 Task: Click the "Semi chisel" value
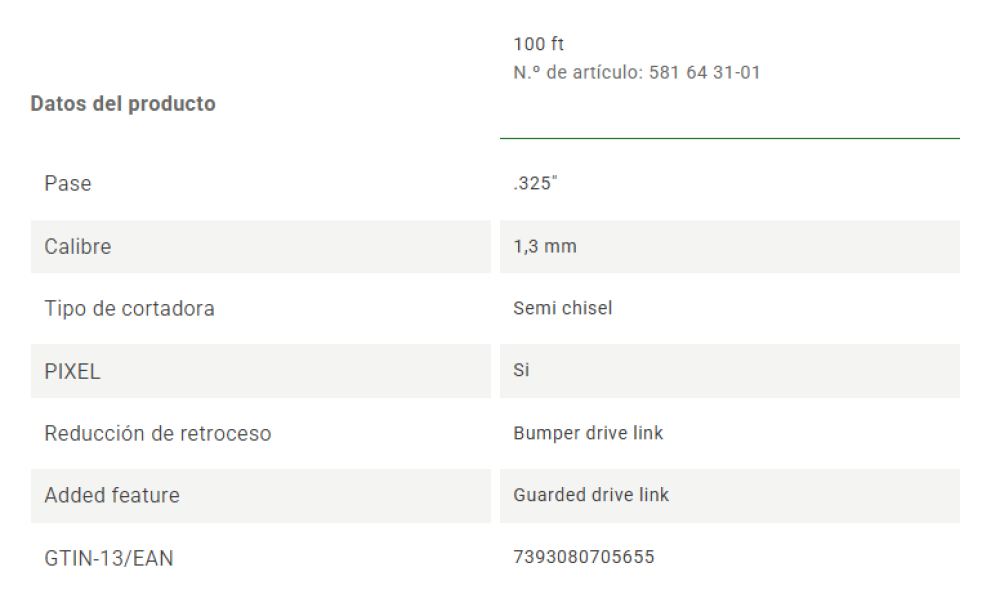tap(562, 309)
